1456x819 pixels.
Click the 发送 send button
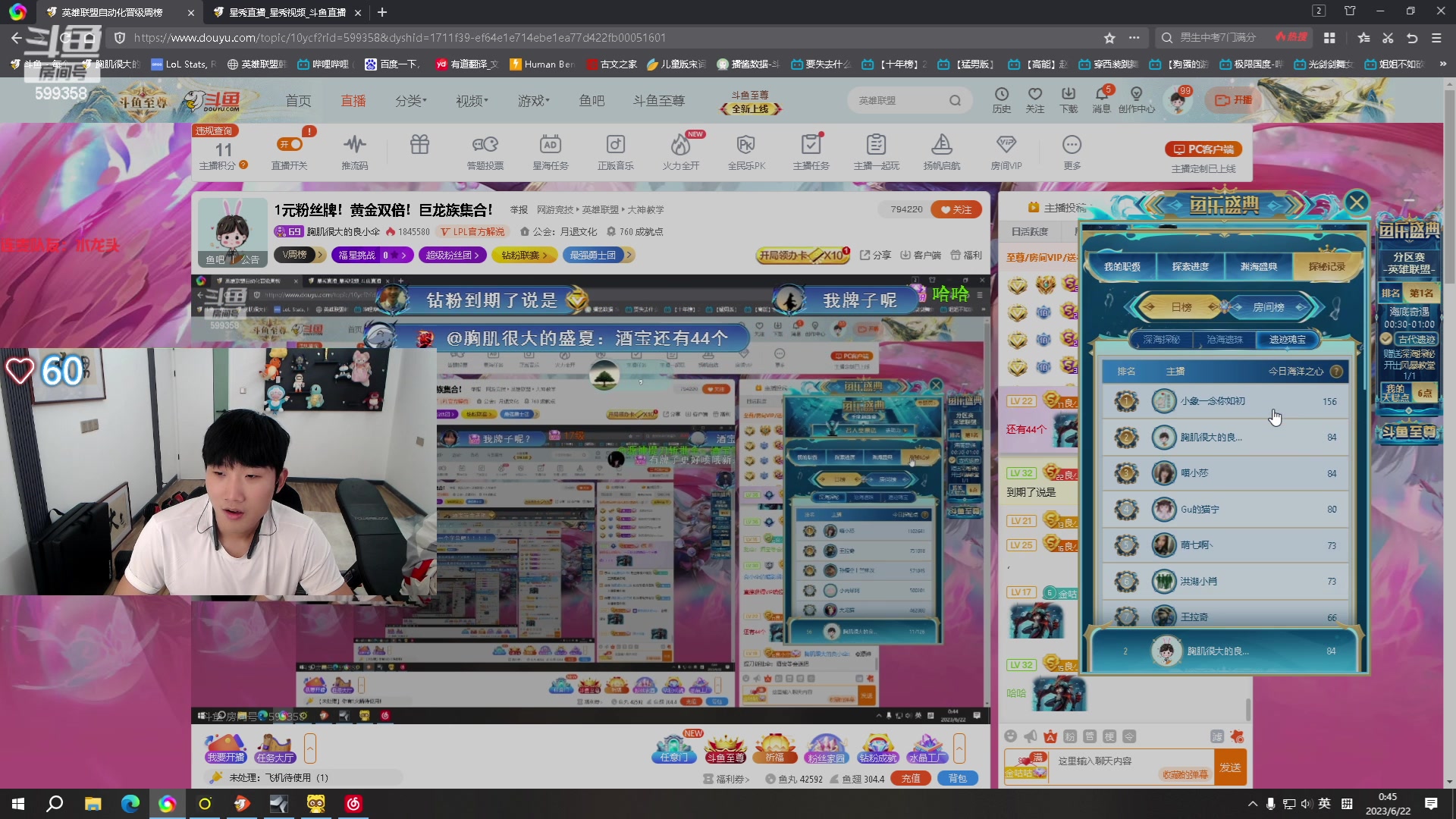tap(1230, 767)
